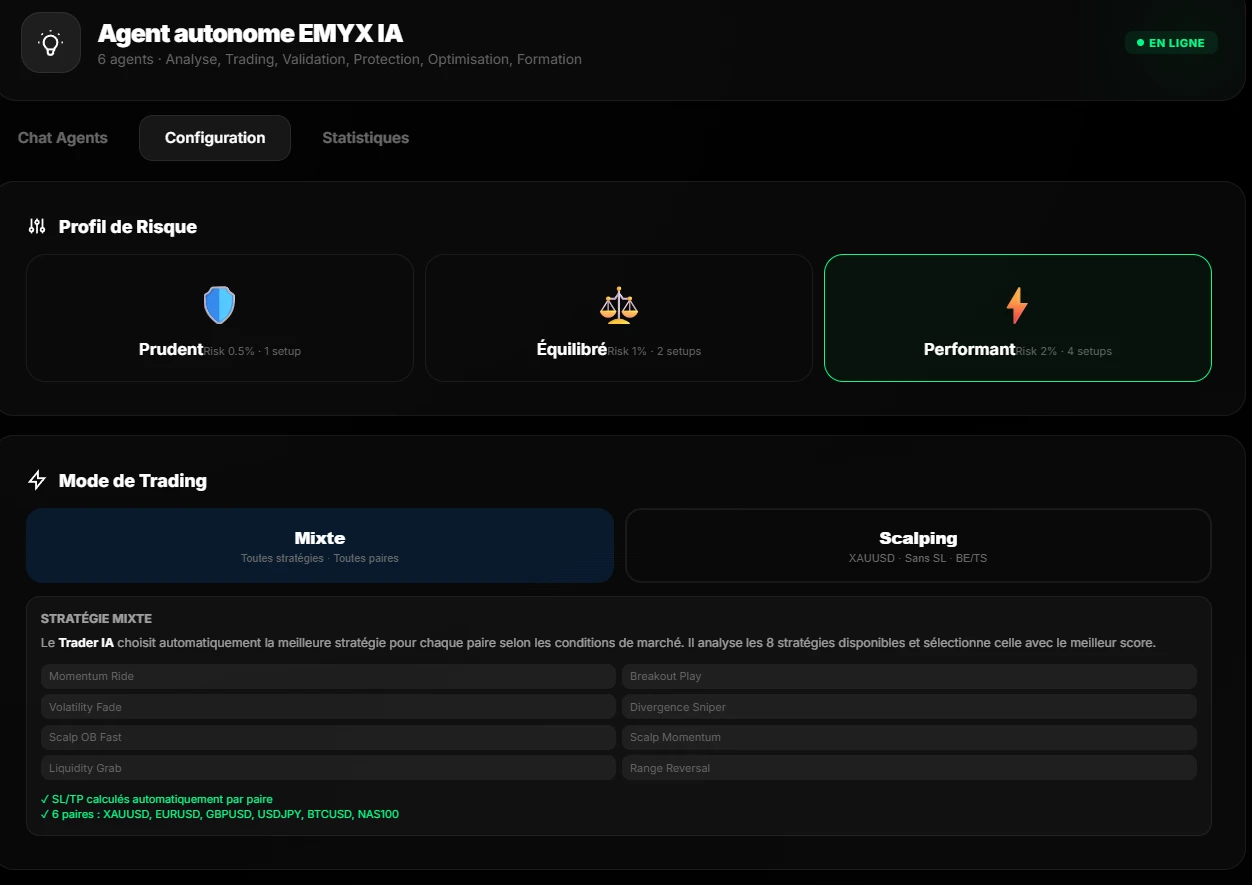Image resolution: width=1252 pixels, height=885 pixels.
Task: Click the 6 agents subtitle text
Action: pyautogui.click(x=339, y=60)
